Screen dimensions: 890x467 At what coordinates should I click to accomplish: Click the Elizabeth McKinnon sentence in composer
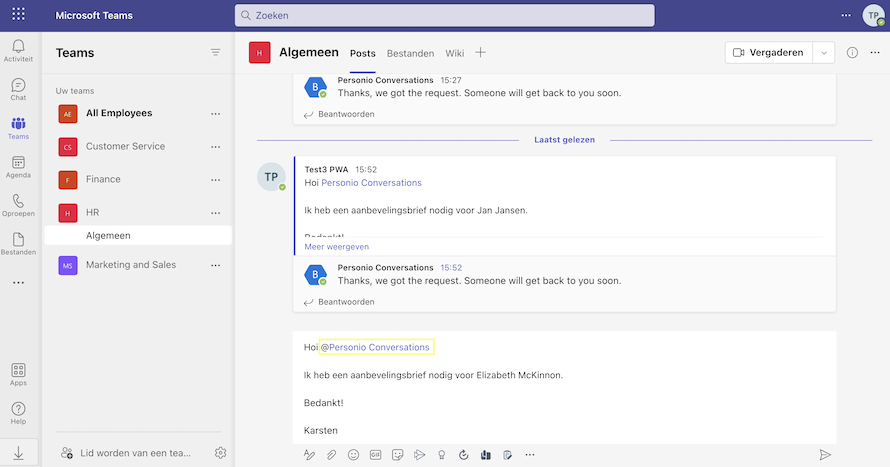434,375
